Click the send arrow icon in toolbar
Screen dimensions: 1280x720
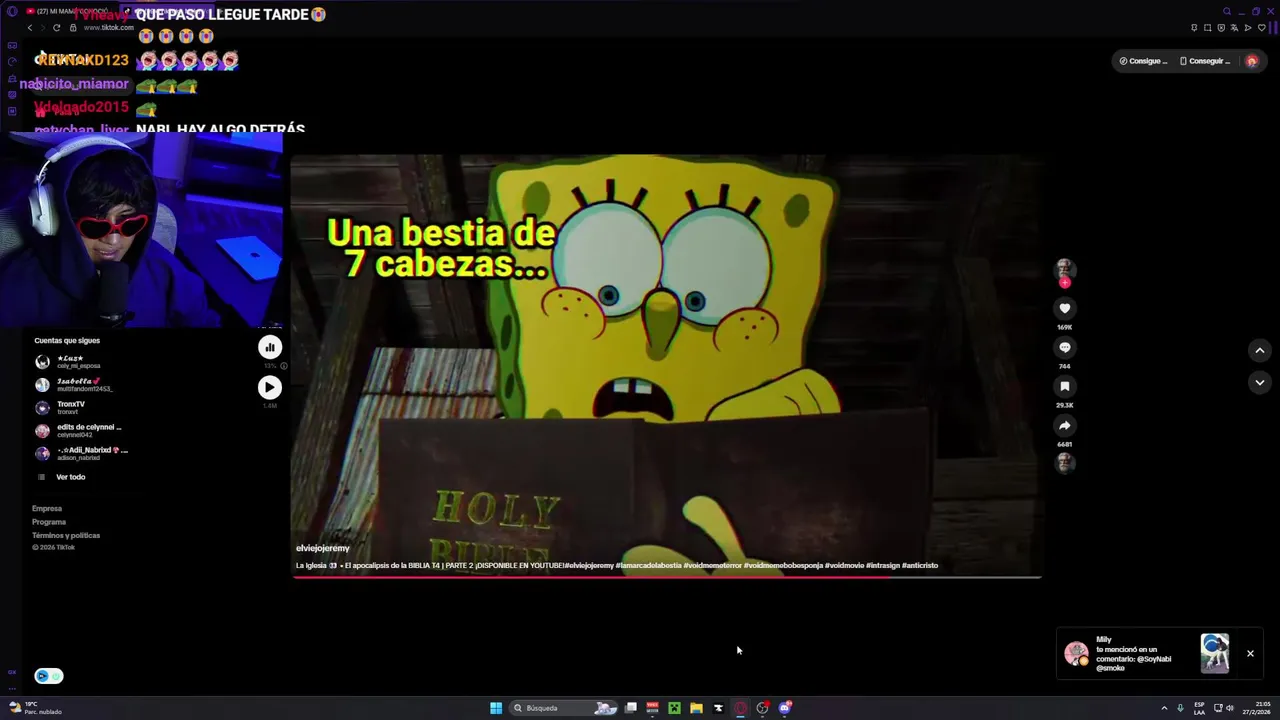[x=1248, y=28]
